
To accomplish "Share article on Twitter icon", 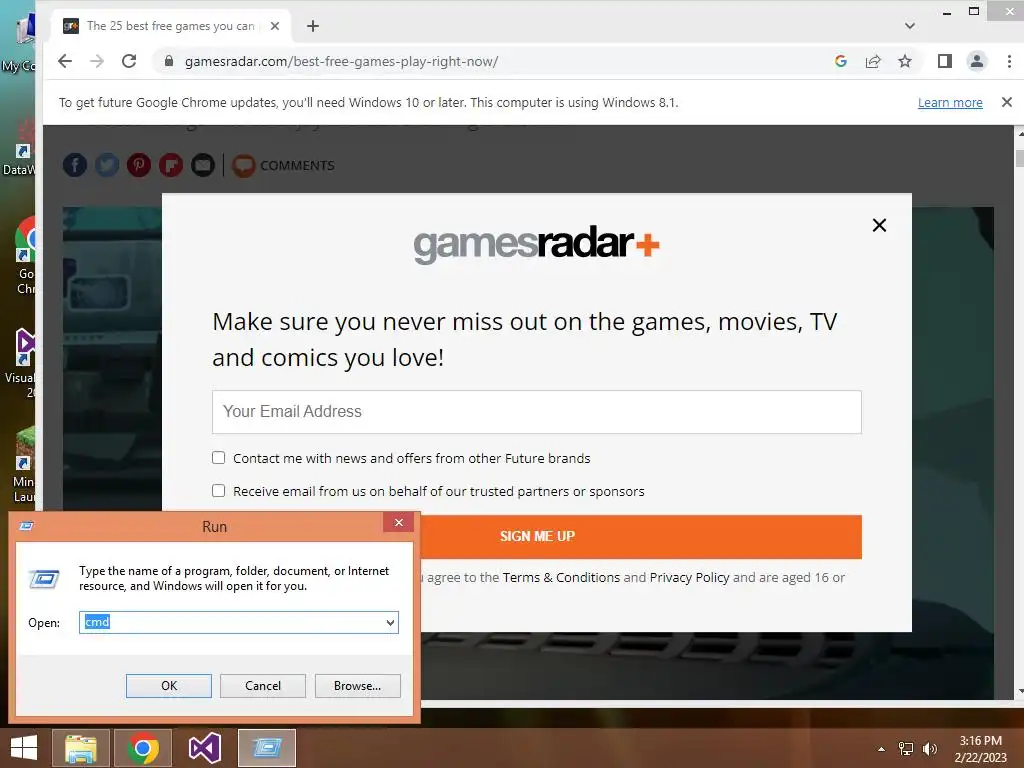I will 107,165.
